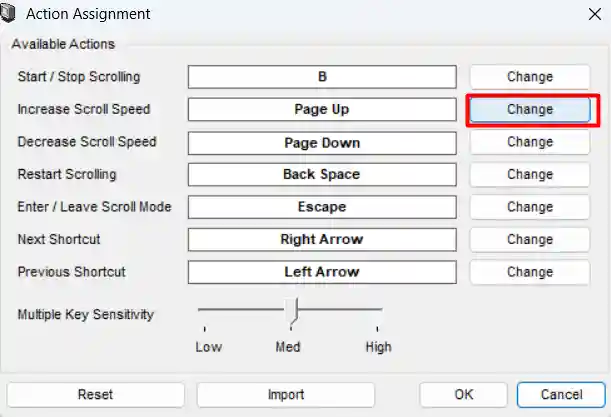
Task: Select the Back Space key field
Action: (322, 174)
